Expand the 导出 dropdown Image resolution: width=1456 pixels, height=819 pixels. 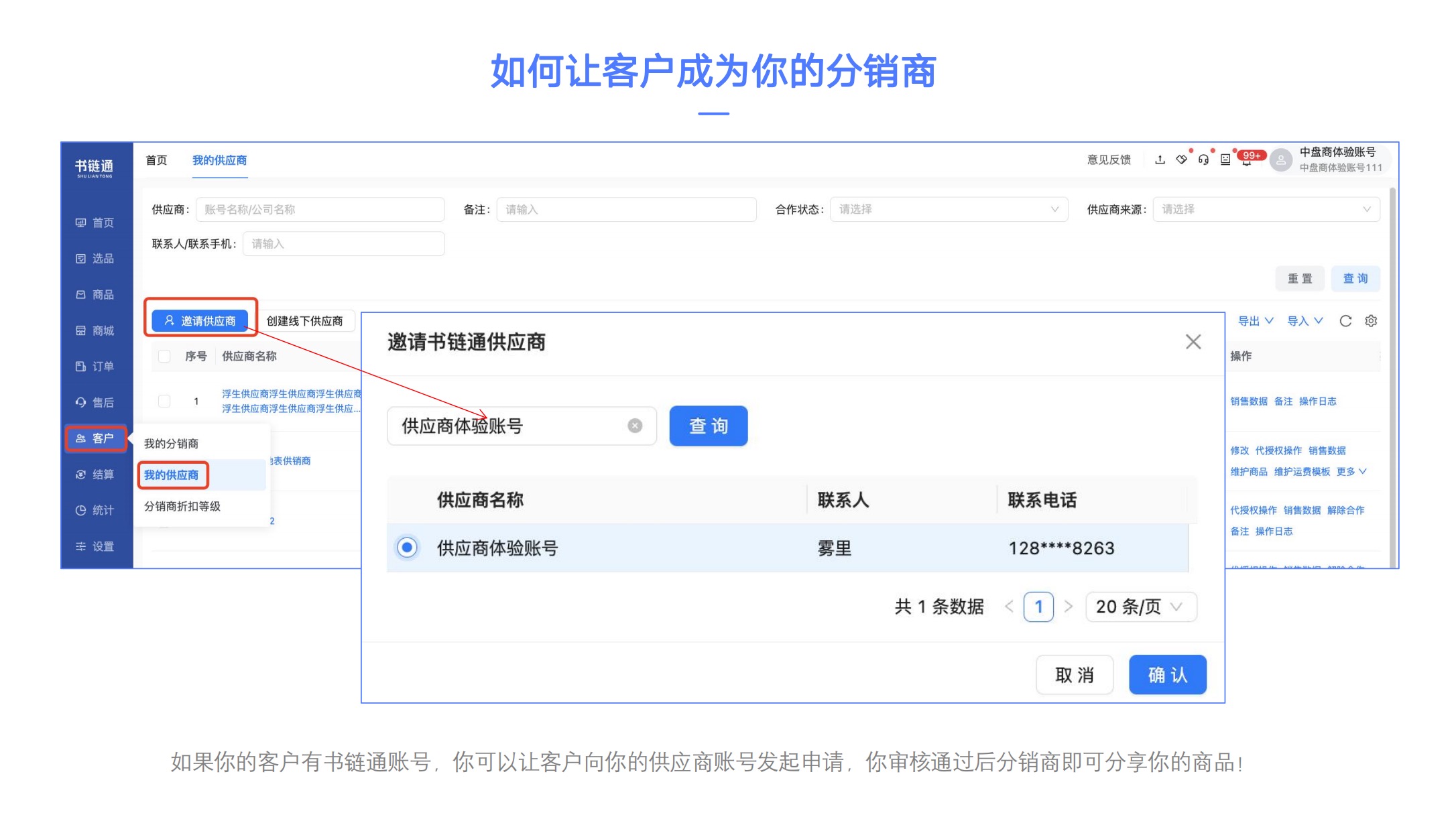pyautogui.click(x=1256, y=321)
